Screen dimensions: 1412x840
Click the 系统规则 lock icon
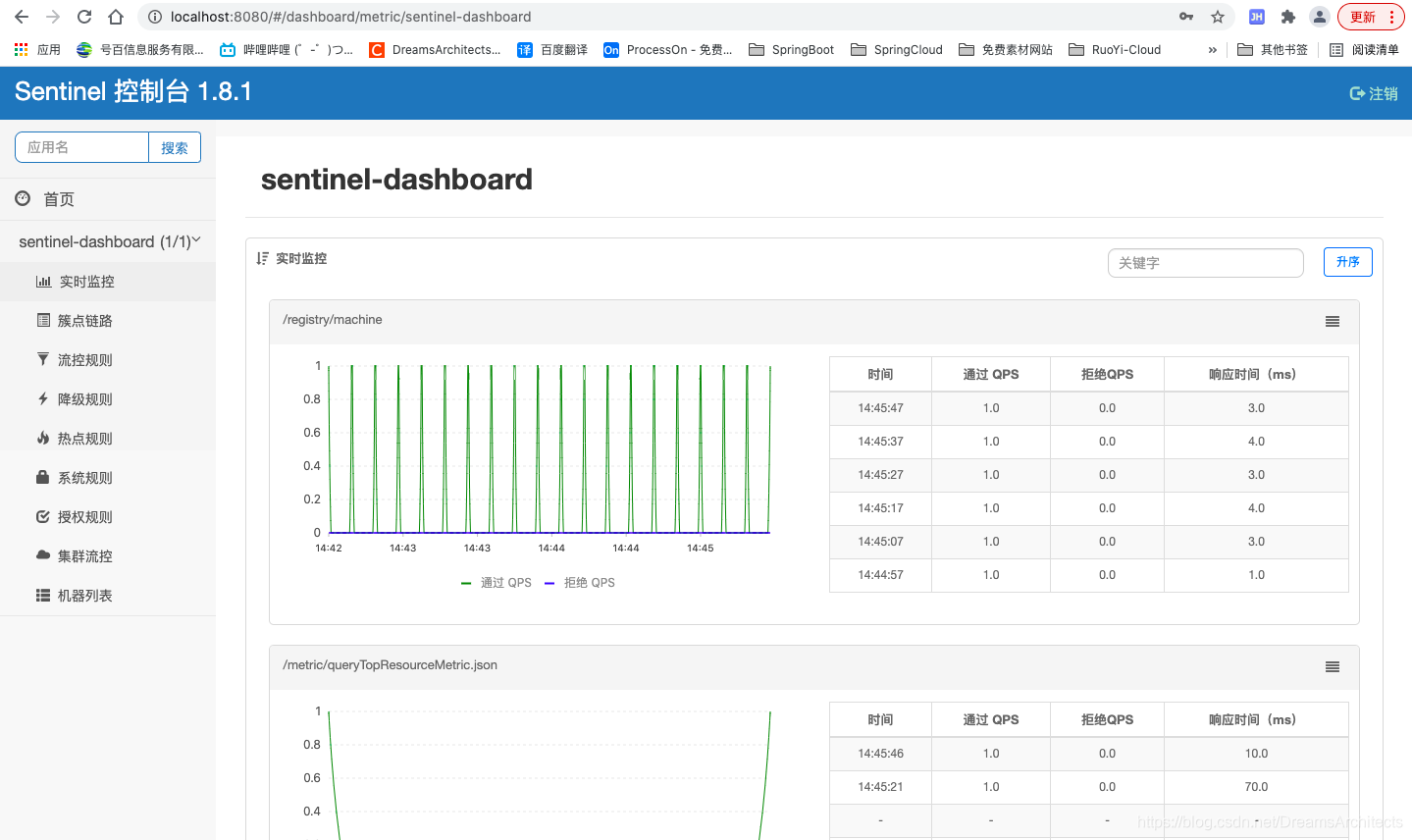point(43,477)
